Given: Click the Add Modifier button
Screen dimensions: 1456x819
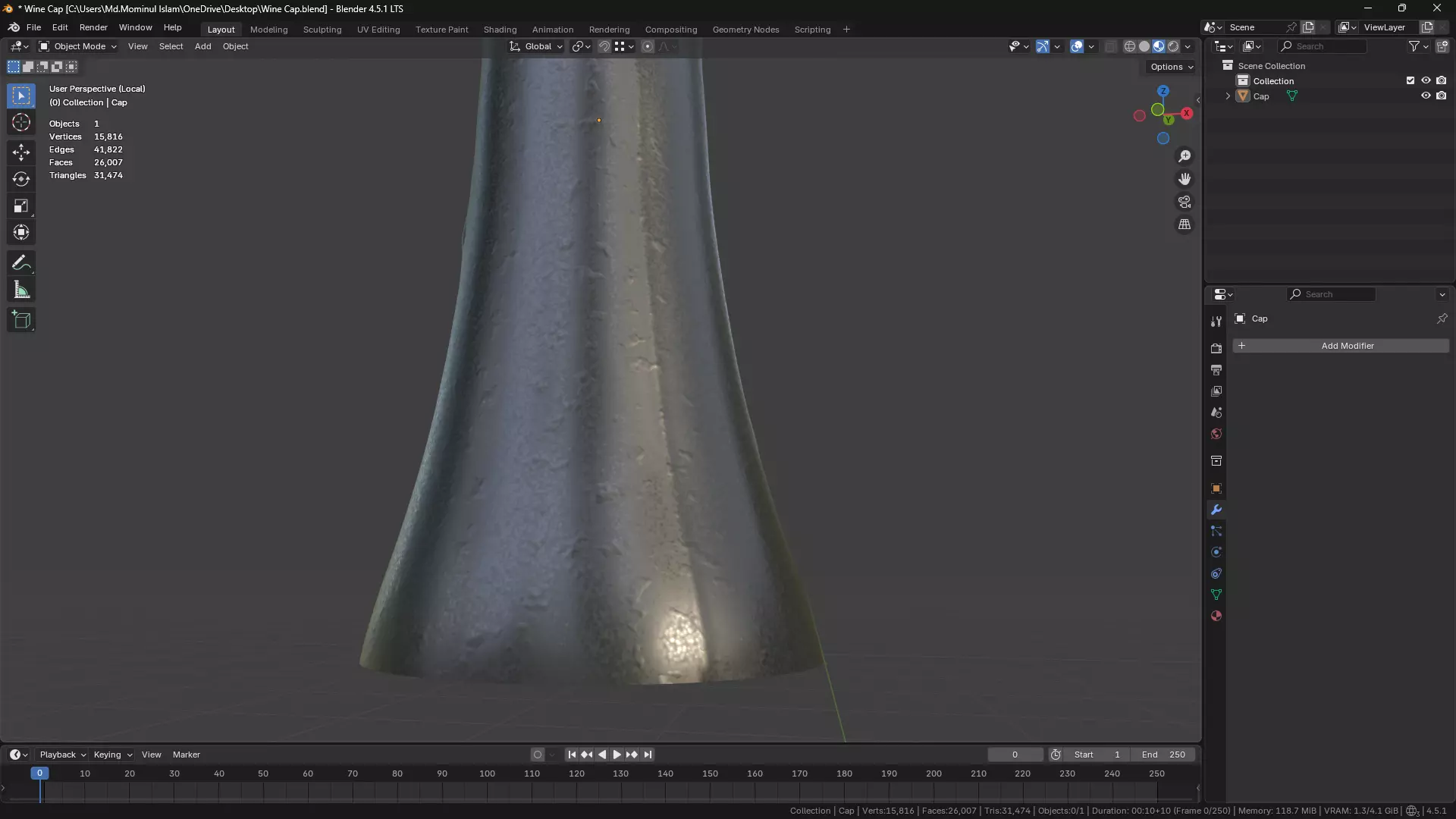Looking at the screenshot, I should 1341,346.
